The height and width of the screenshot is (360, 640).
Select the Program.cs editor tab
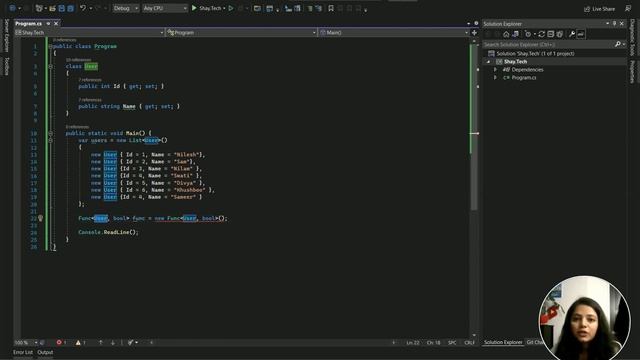[x=29, y=24]
